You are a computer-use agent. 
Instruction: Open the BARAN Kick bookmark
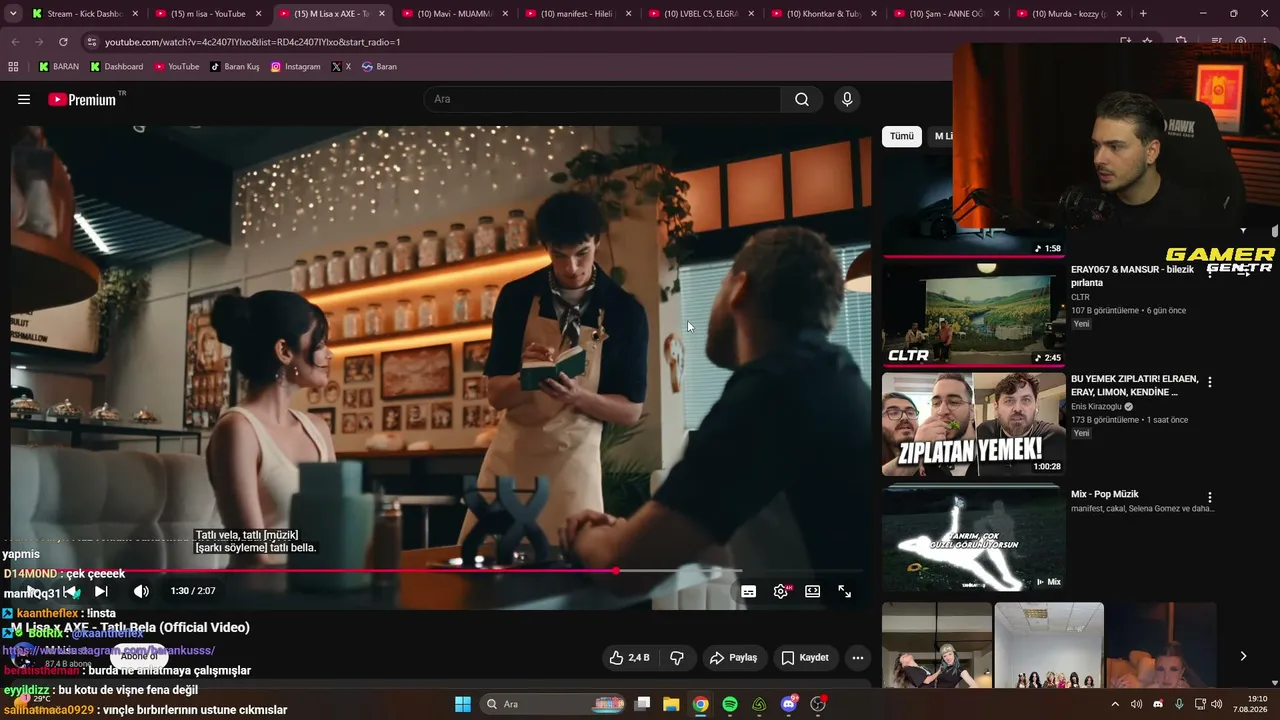click(58, 67)
